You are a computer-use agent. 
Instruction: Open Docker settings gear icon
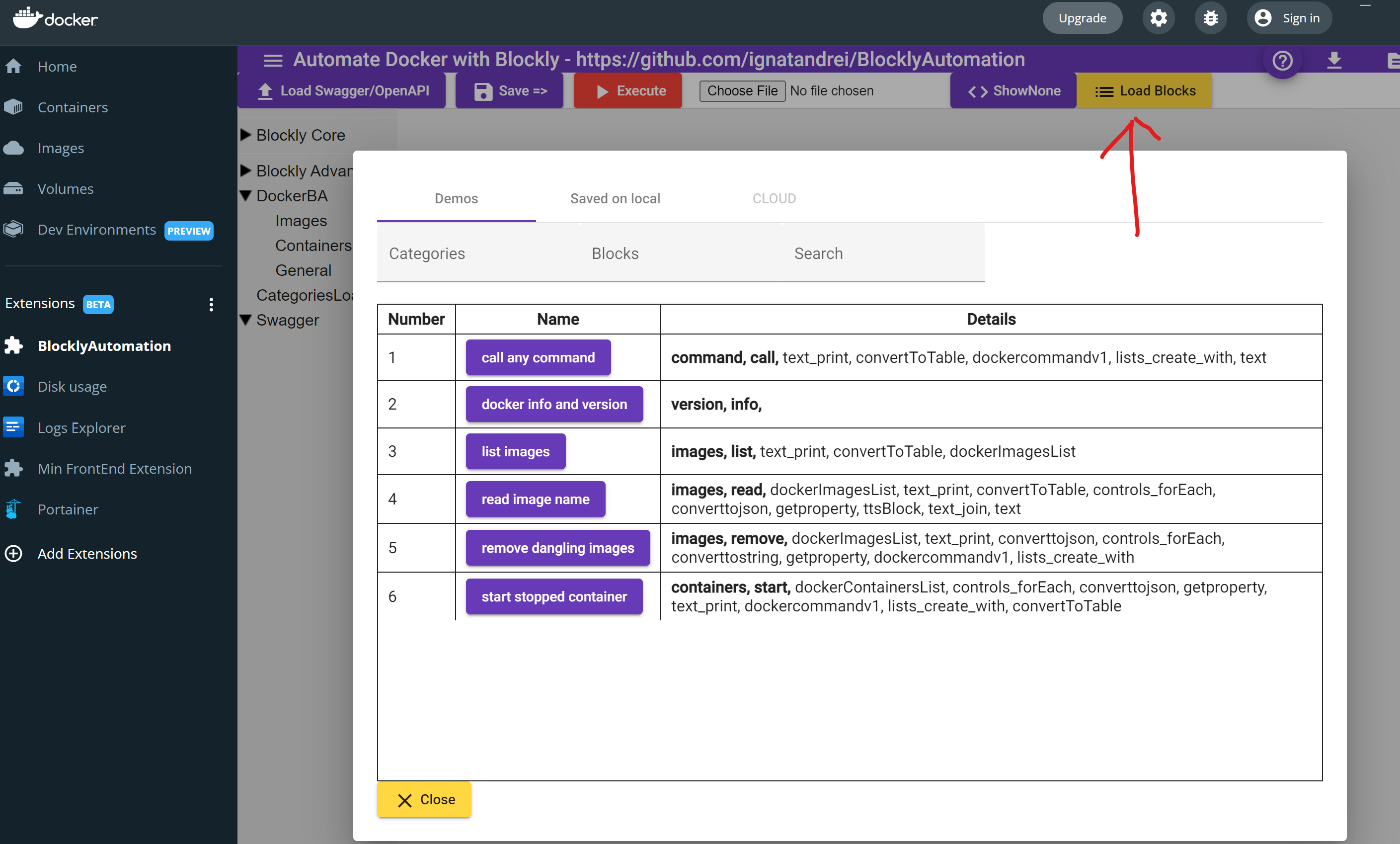(x=1158, y=18)
